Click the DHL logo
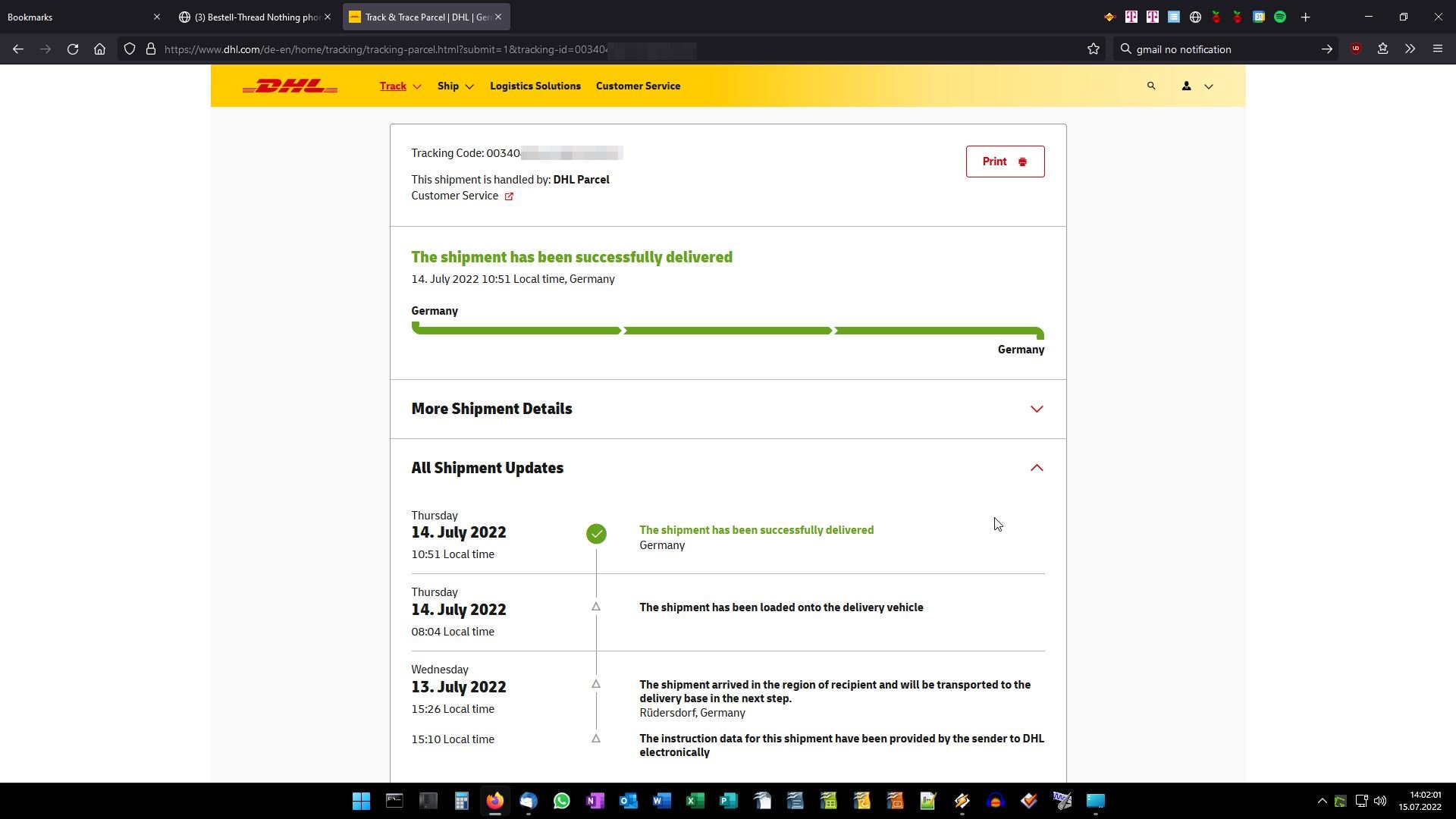1456x819 pixels. click(x=290, y=86)
